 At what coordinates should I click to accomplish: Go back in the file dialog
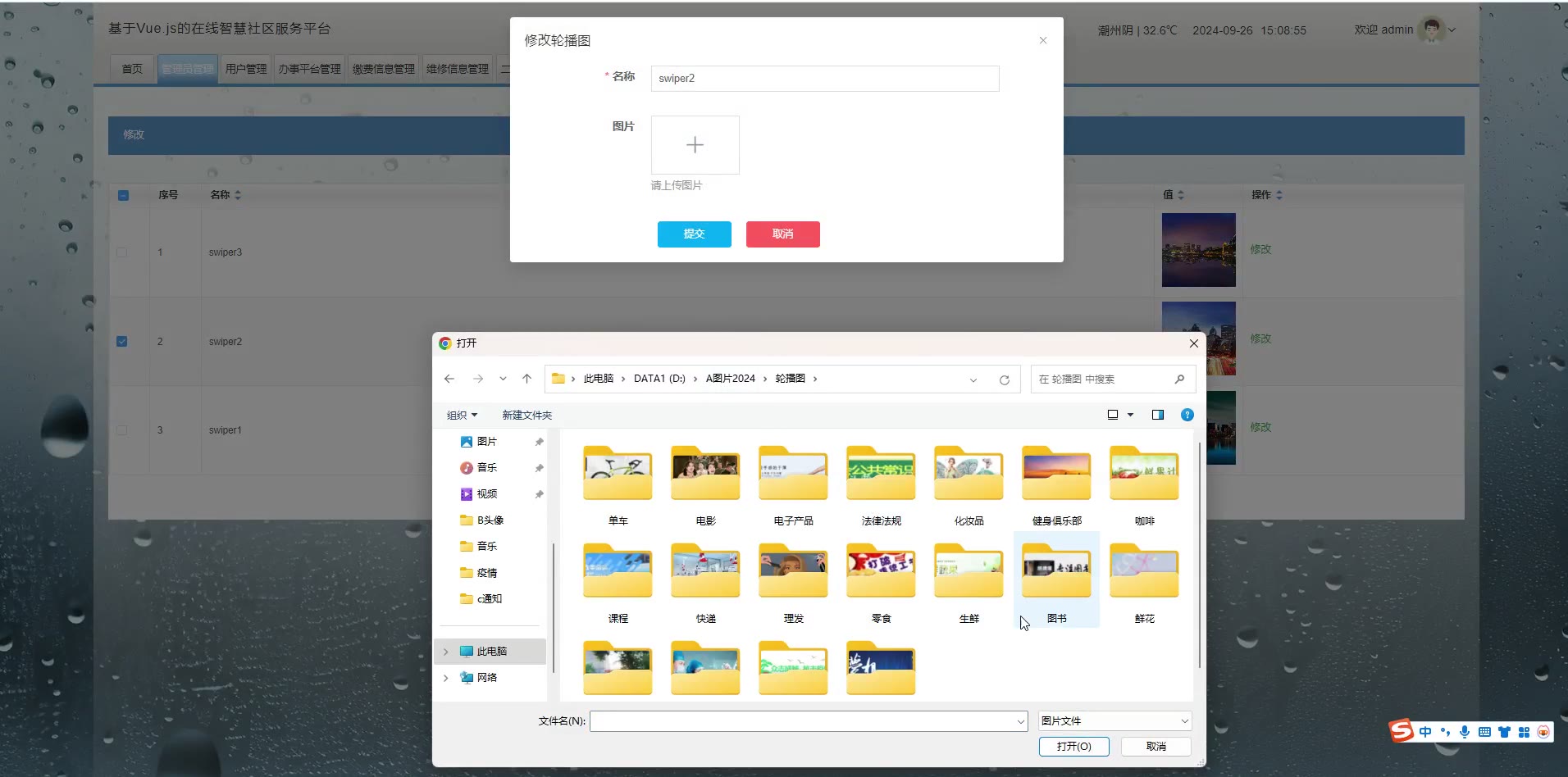point(449,379)
